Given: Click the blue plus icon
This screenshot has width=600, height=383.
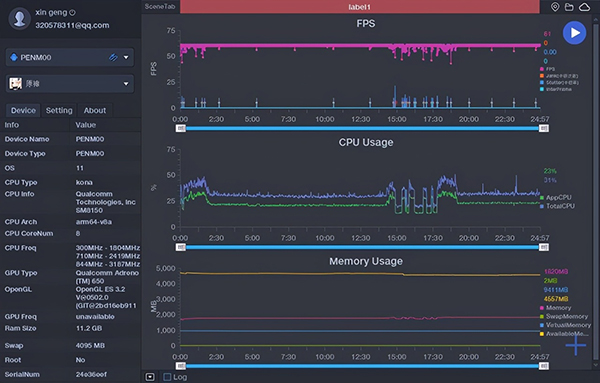Looking at the screenshot, I should coord(576,345).
